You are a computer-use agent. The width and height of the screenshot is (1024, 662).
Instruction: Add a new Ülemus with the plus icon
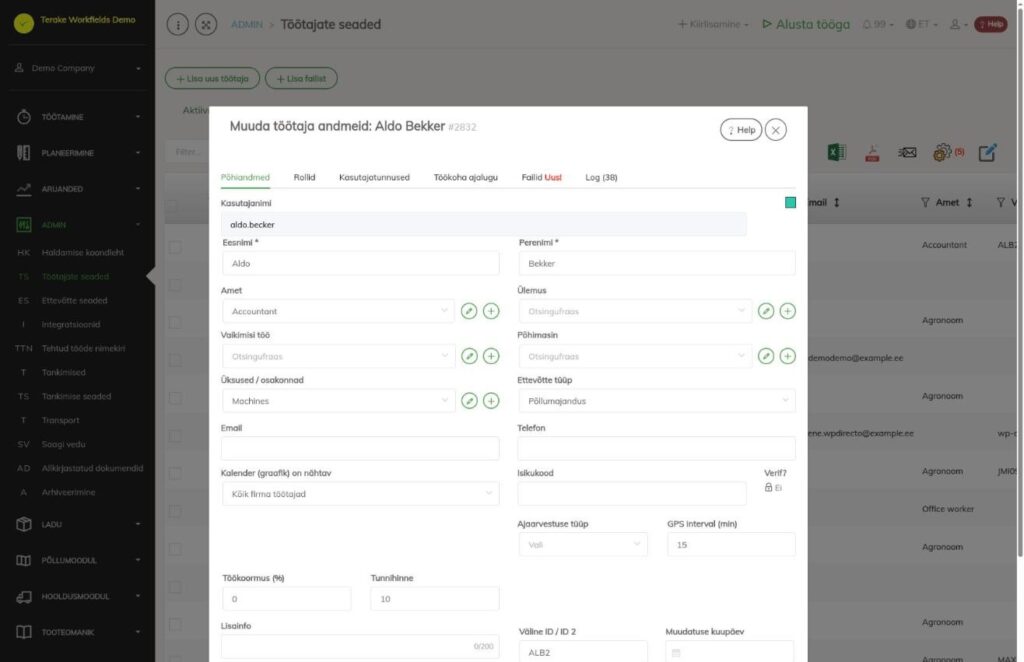tap(788, 311)
